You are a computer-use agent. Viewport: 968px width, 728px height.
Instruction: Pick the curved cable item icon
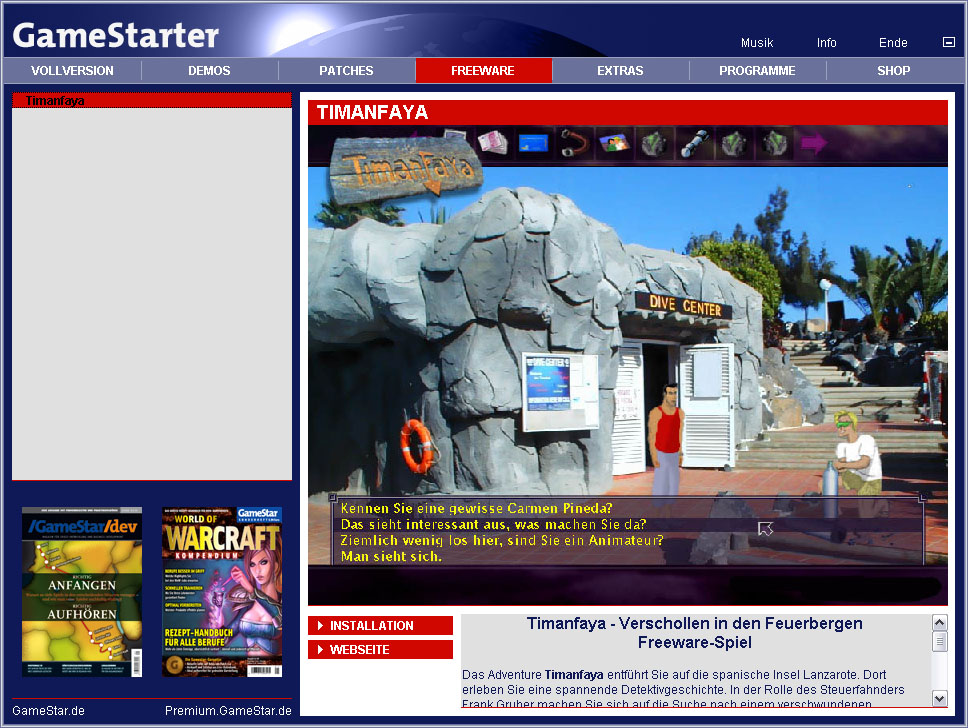(x=574, y=143)
